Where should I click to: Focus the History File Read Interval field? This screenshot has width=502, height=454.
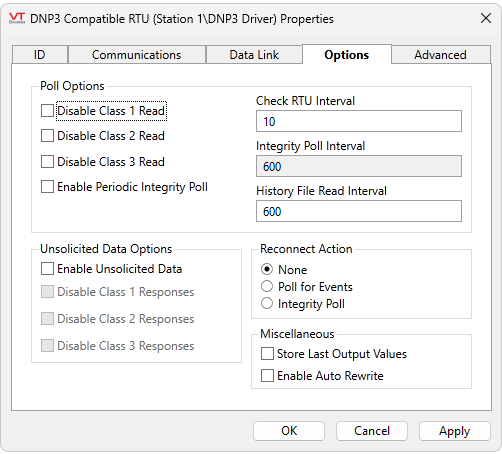click(x=359, y=211)
